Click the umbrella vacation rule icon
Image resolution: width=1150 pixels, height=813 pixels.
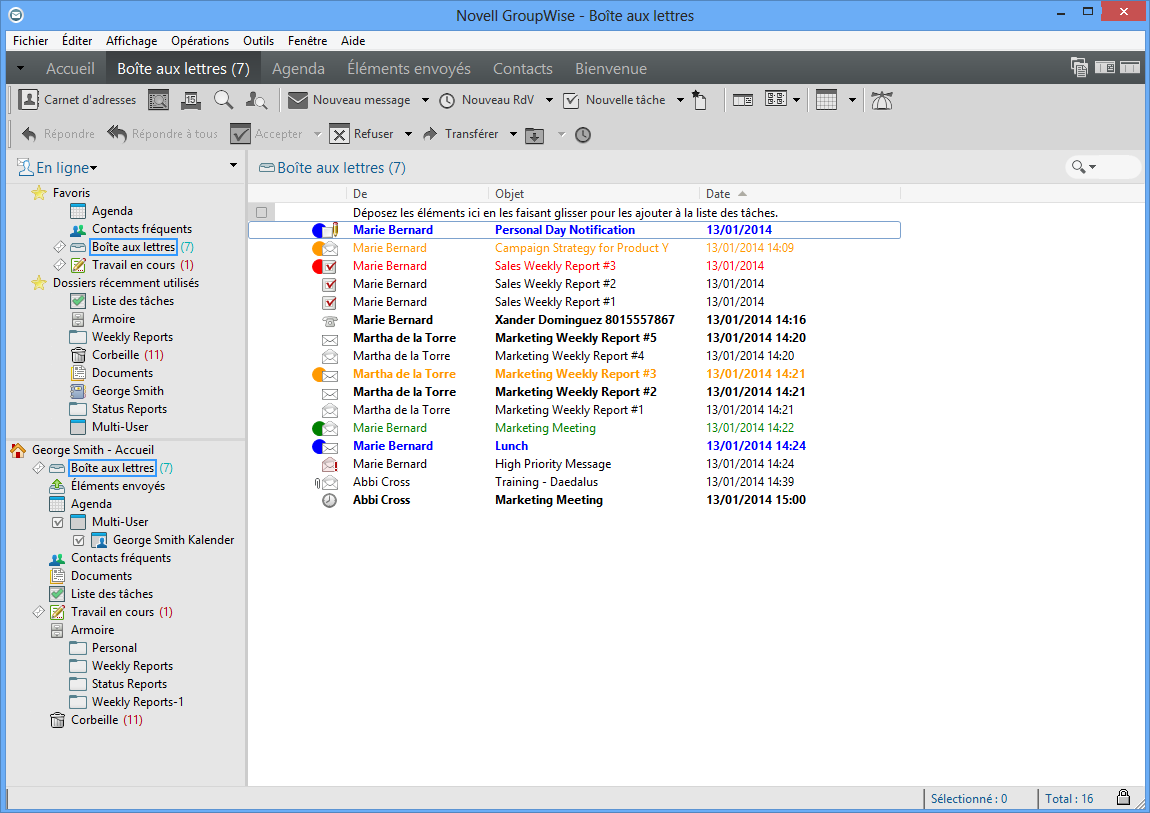click(881, 100)
